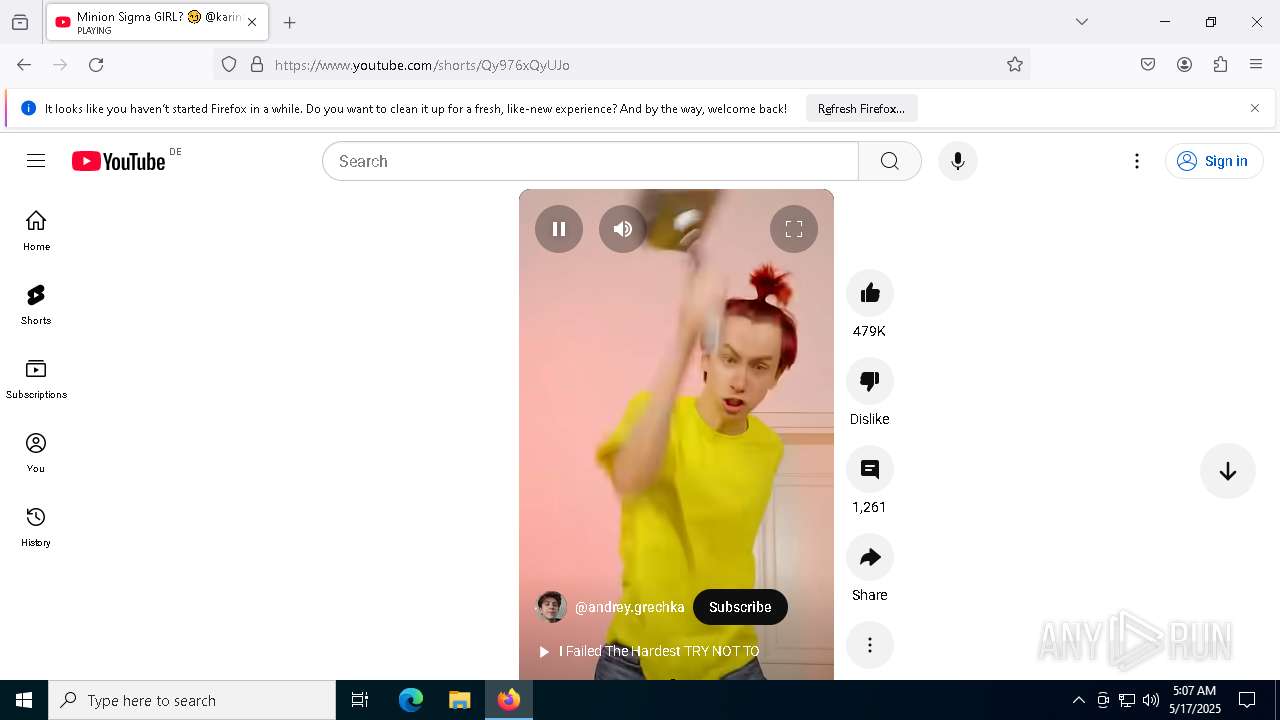Sign in to YouTube
The height and width of the screenshot is (720, 1280).
tap(1214, 161)
